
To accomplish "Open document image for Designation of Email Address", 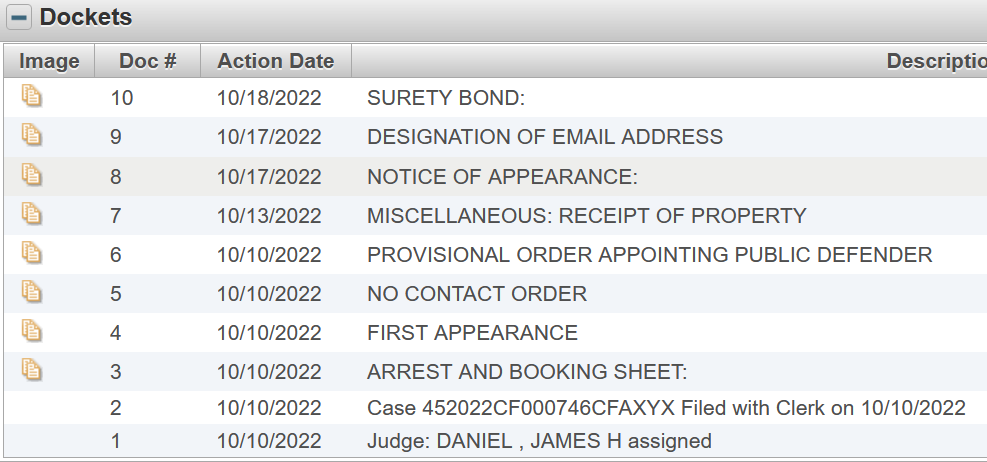I will pyautogui.click(x=33, y=135).
